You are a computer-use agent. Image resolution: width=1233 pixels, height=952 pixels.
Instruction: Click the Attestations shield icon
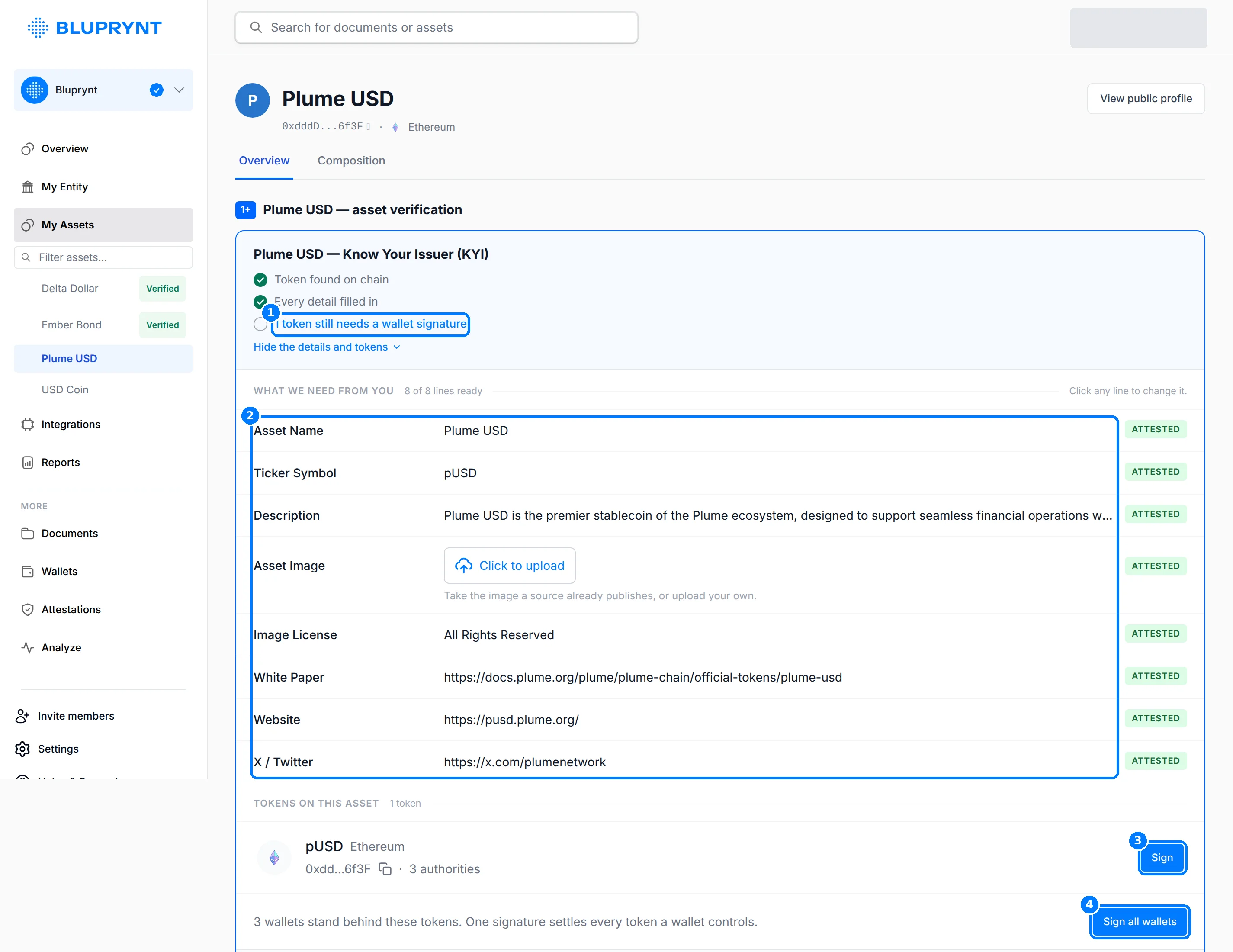coord(28,609)
